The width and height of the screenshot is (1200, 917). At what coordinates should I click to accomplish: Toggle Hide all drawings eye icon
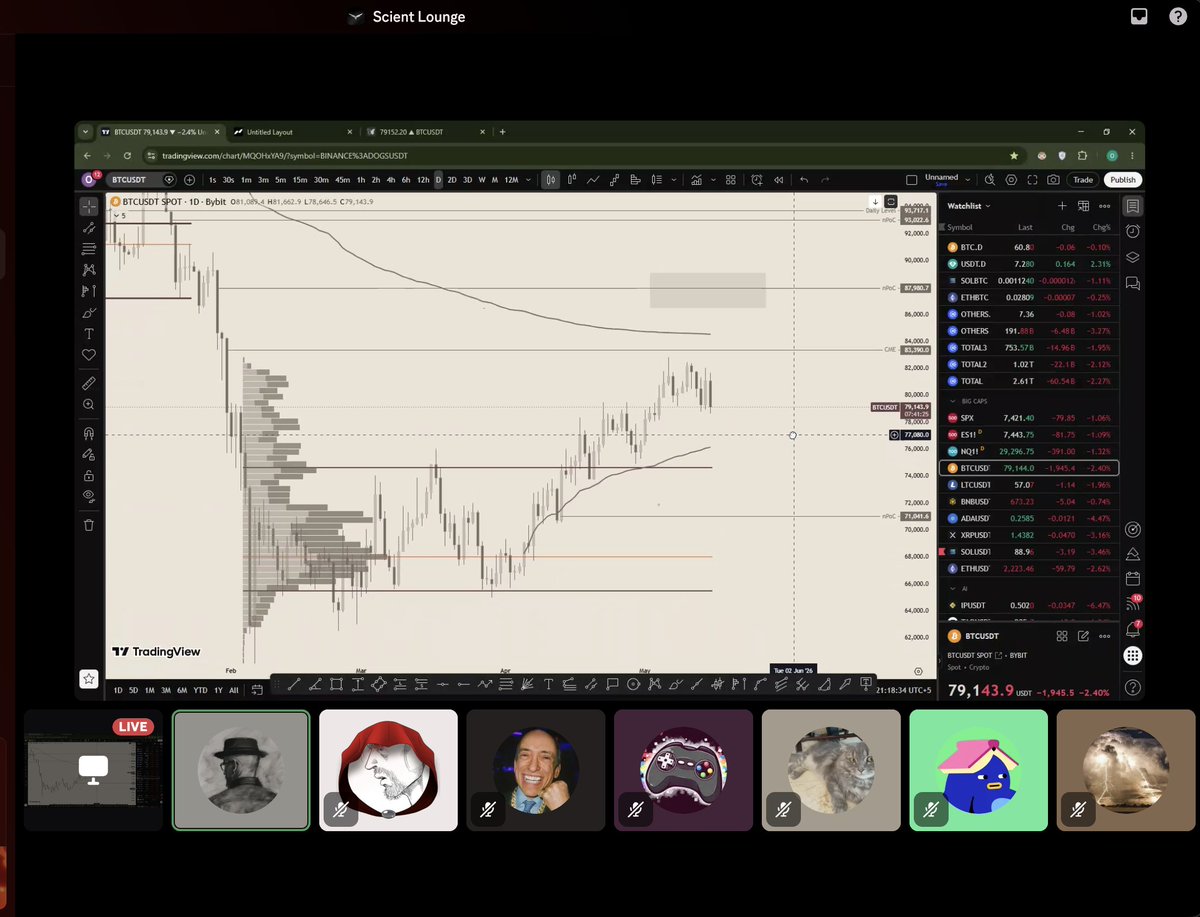click(89, 496)
